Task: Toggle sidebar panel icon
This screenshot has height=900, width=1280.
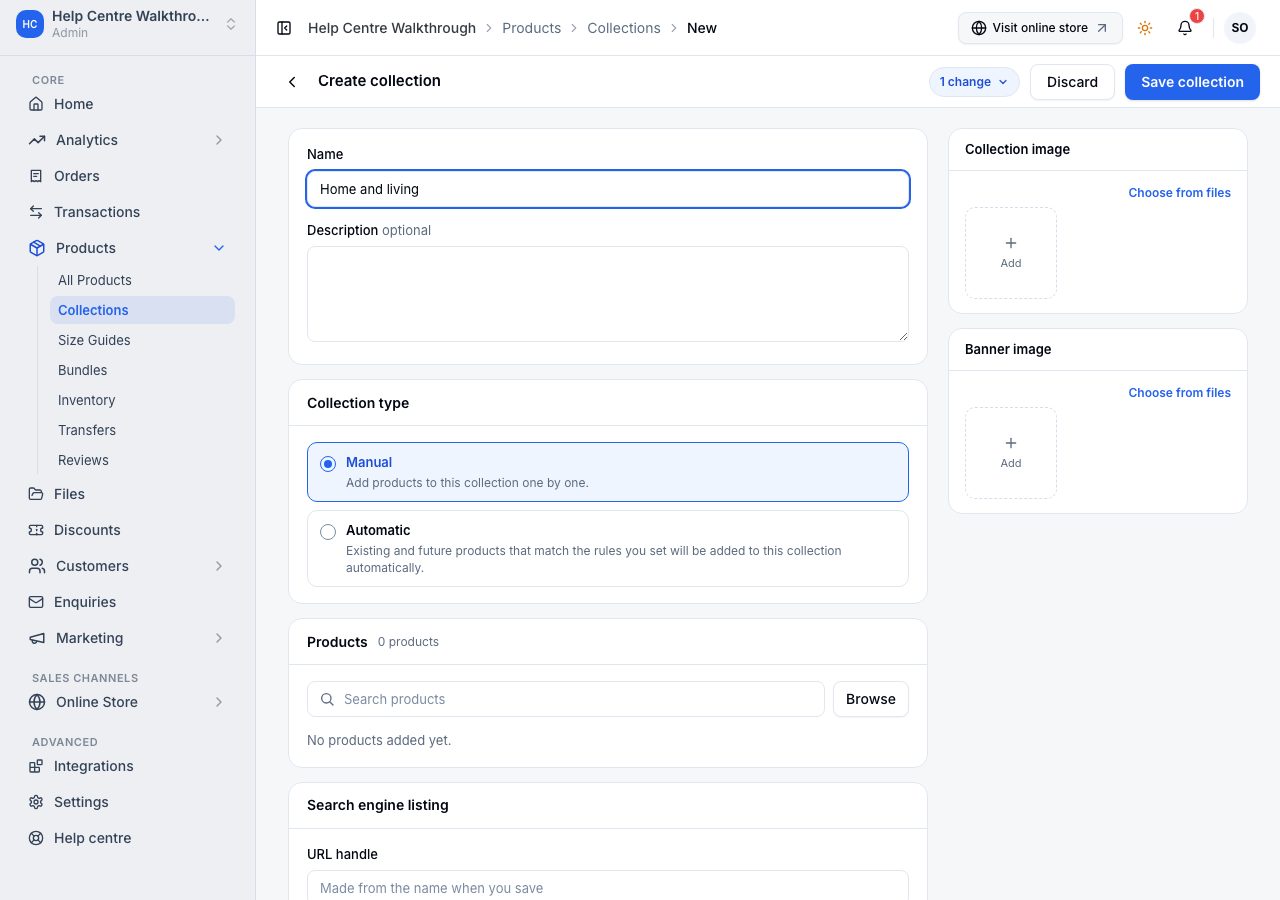Action: pos(284,28)
